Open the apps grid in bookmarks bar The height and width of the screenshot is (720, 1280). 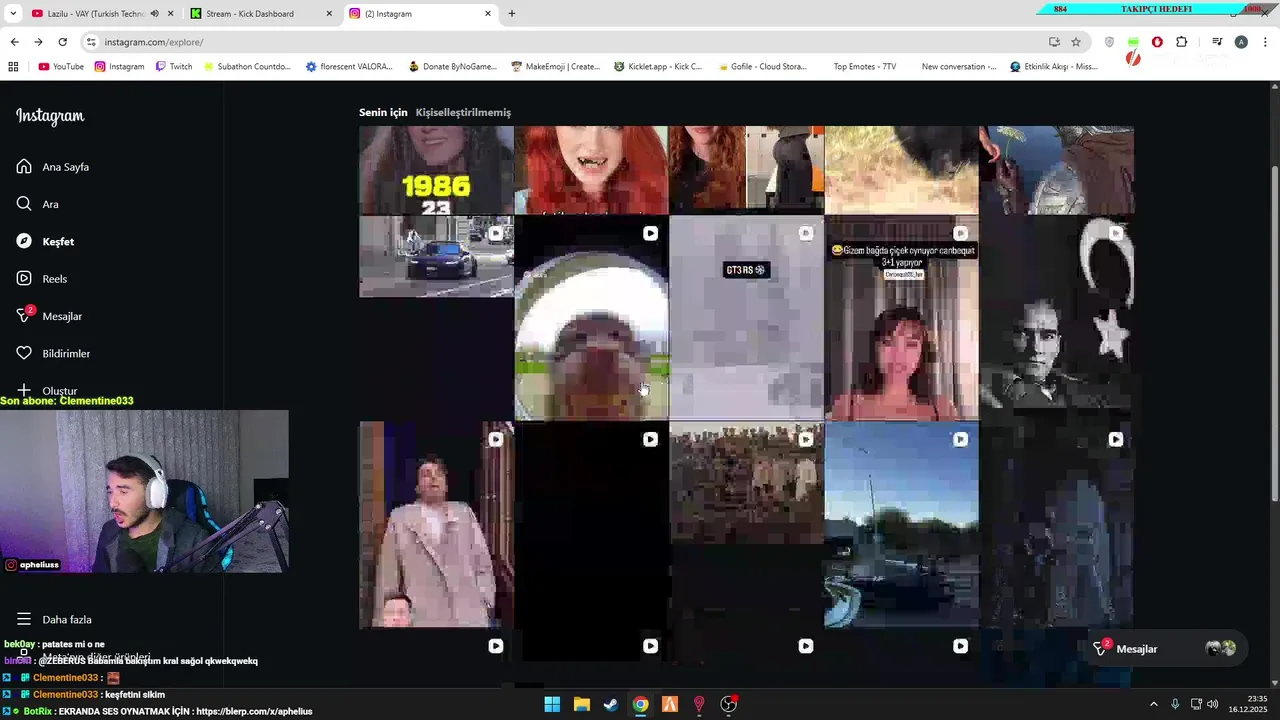[13, 67]
